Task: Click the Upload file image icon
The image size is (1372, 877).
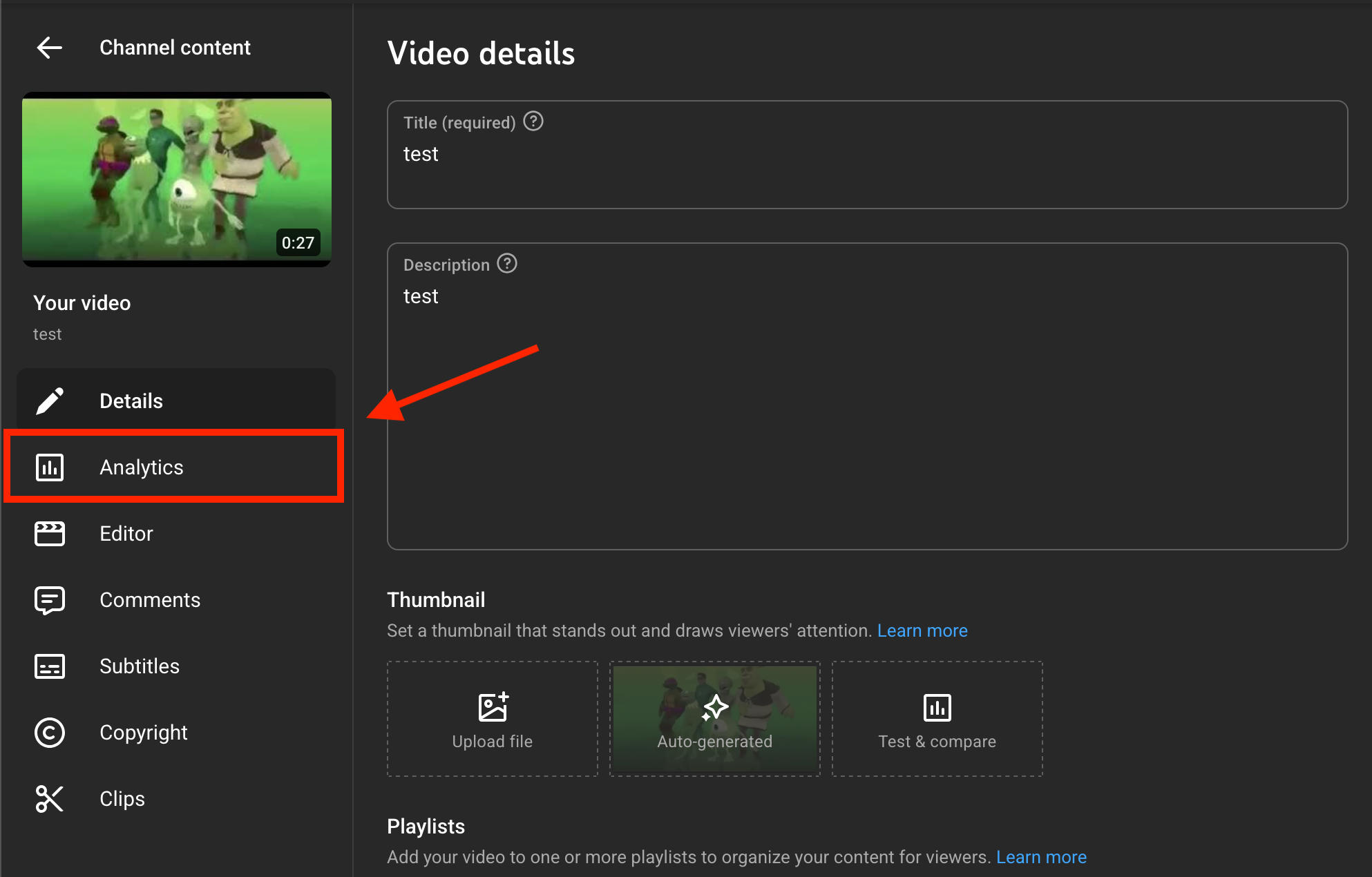Action: [x=492, y=706]
